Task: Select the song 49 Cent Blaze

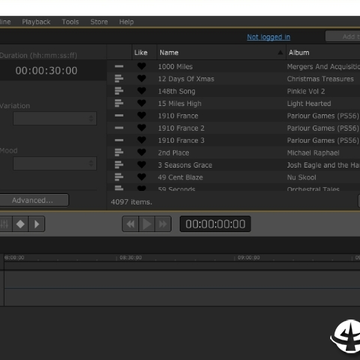Action: coord(180,178)
